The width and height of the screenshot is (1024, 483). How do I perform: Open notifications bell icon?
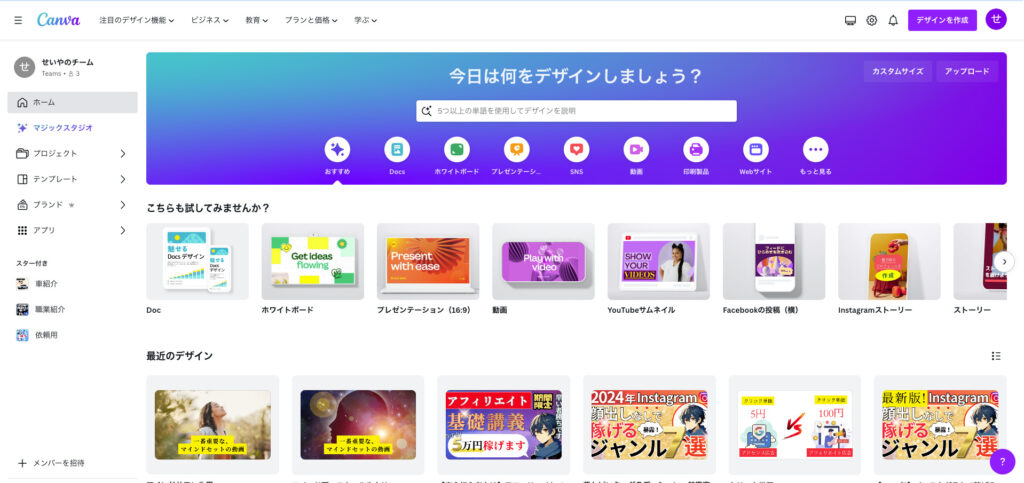point(893,20)
